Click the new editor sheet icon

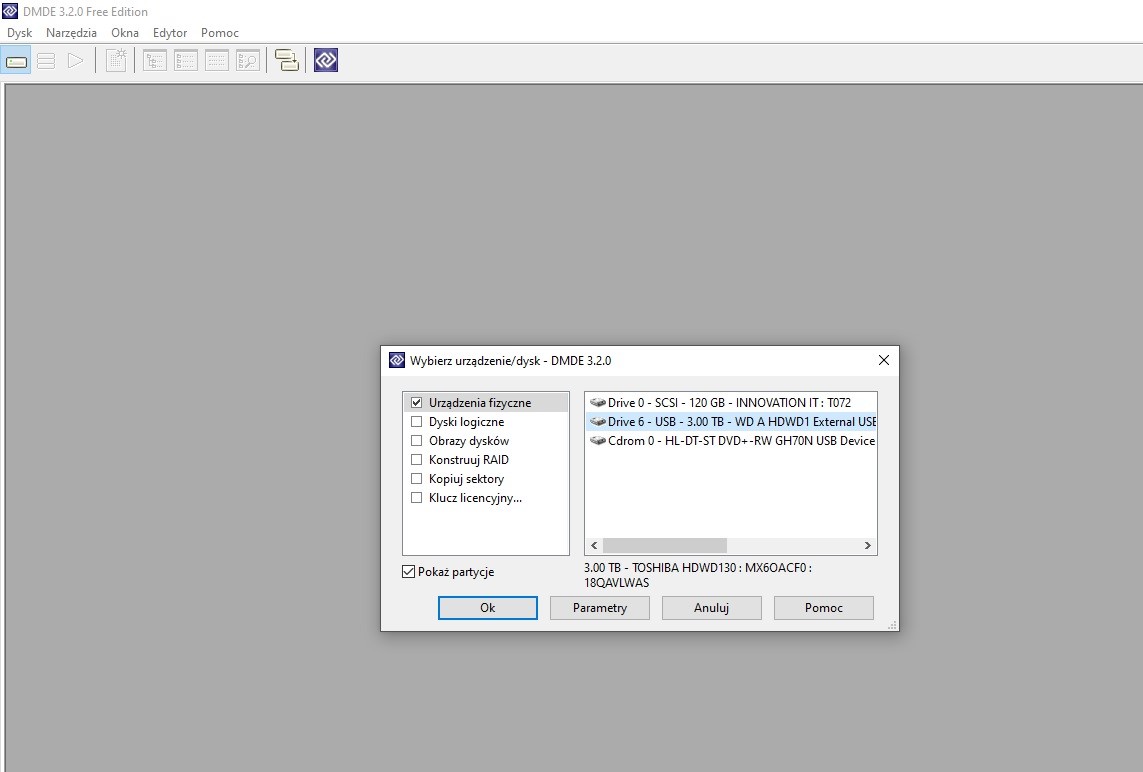[117, 61]
